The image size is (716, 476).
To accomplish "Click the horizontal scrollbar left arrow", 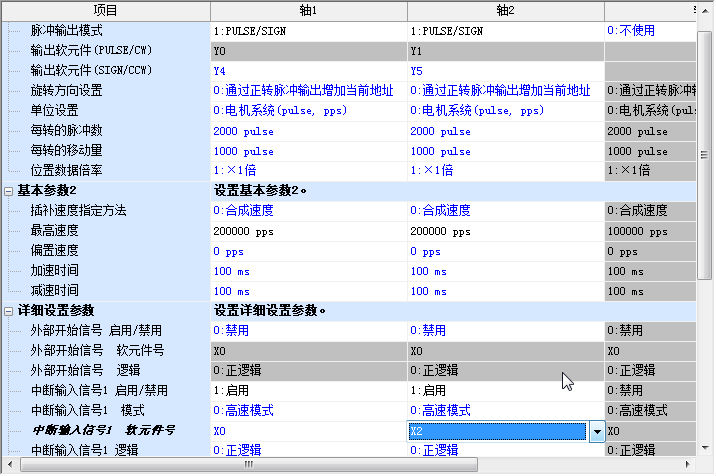I will point(8,466).
